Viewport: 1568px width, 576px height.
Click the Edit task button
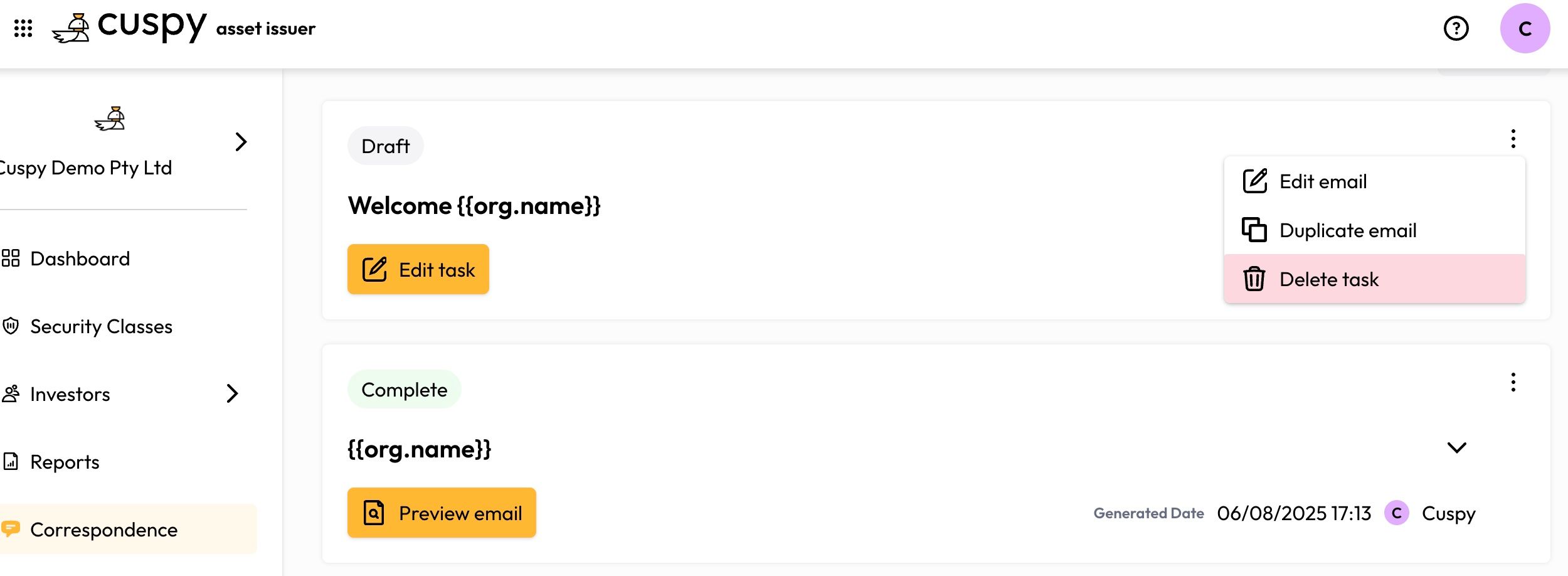pos(418,269)
